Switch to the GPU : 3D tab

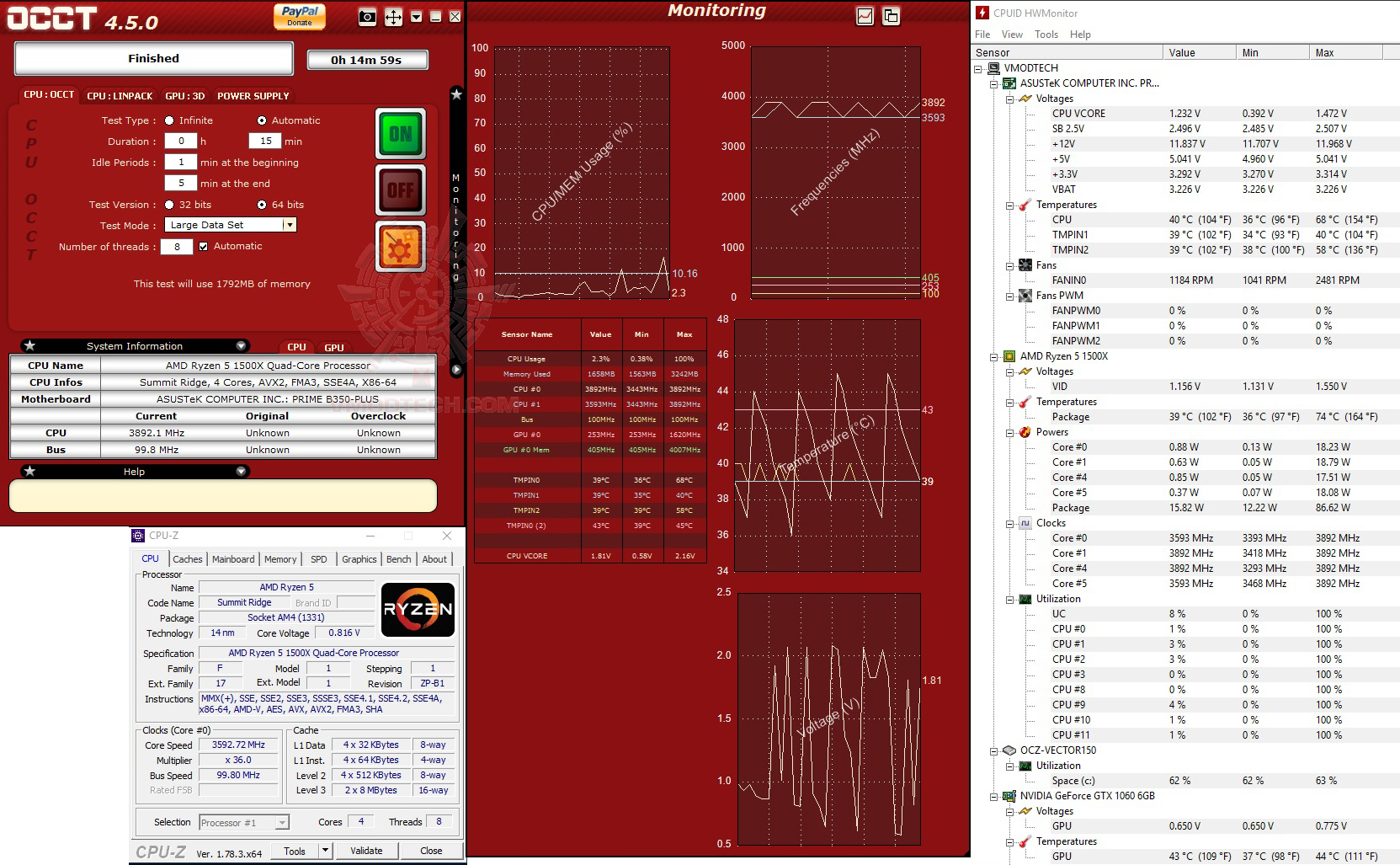pyautogui.click(x=185, y=96)
